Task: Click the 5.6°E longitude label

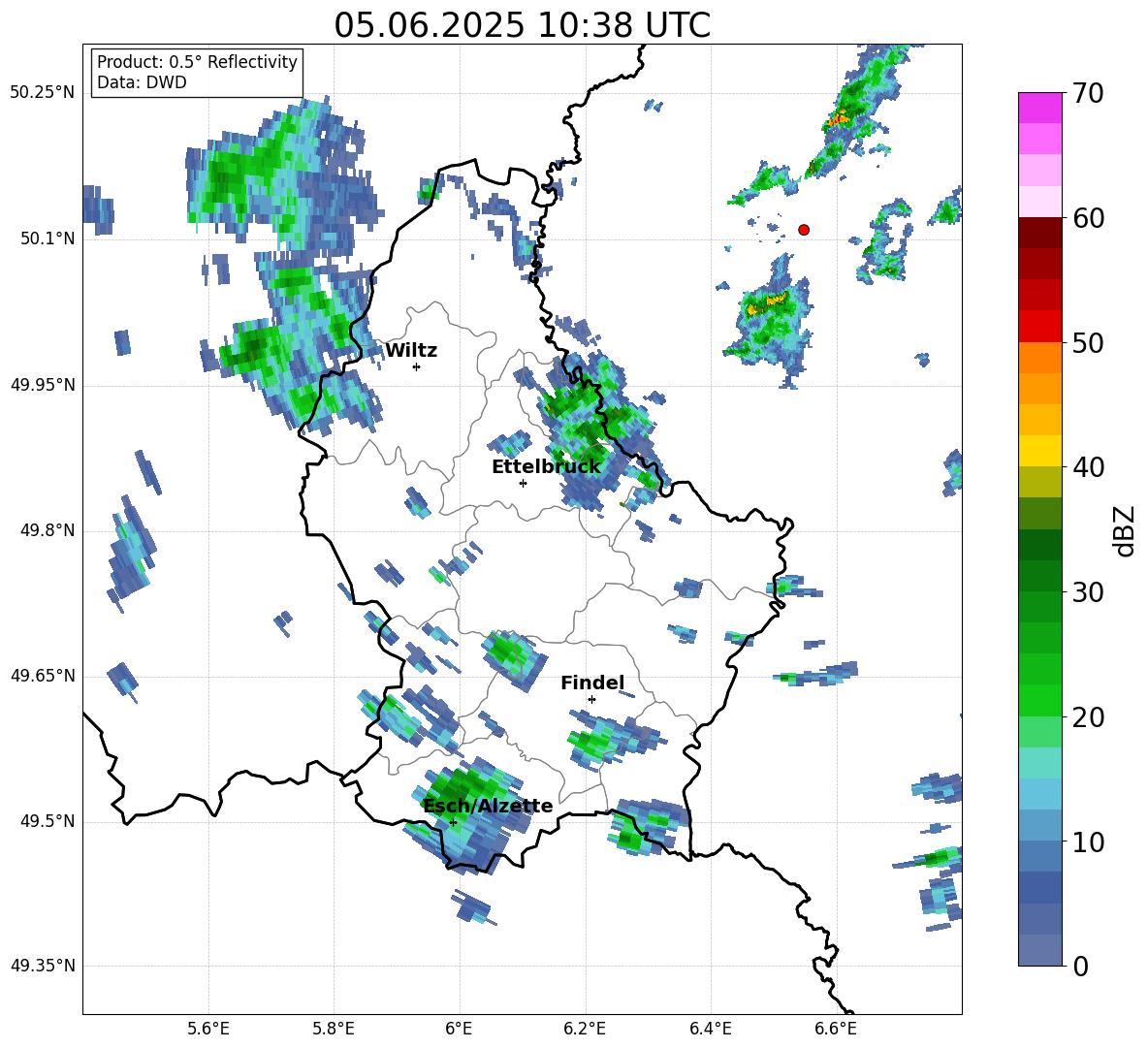Action: pos(208,1029)
